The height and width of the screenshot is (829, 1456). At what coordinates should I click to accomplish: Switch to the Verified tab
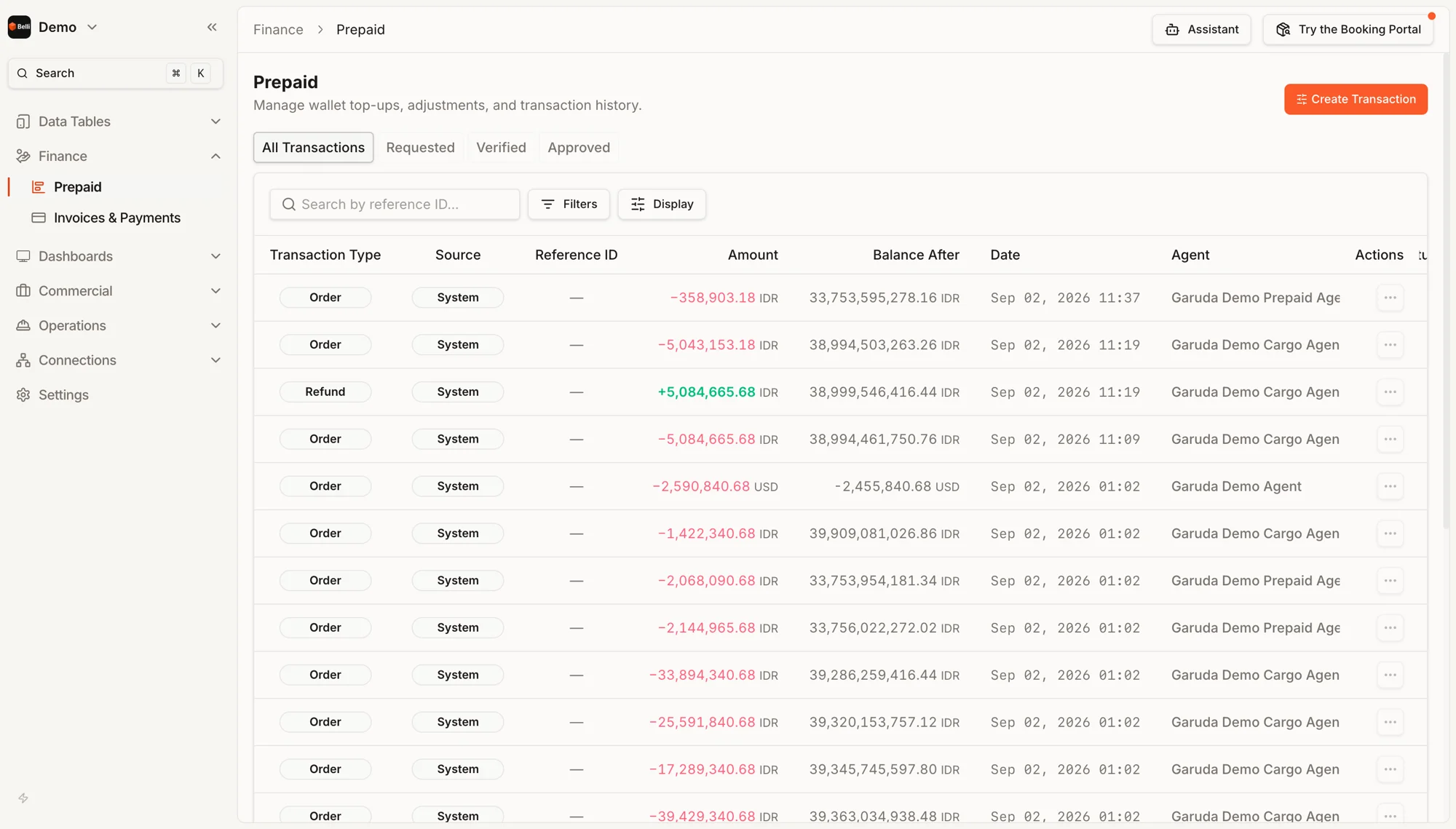coord(501,147)
